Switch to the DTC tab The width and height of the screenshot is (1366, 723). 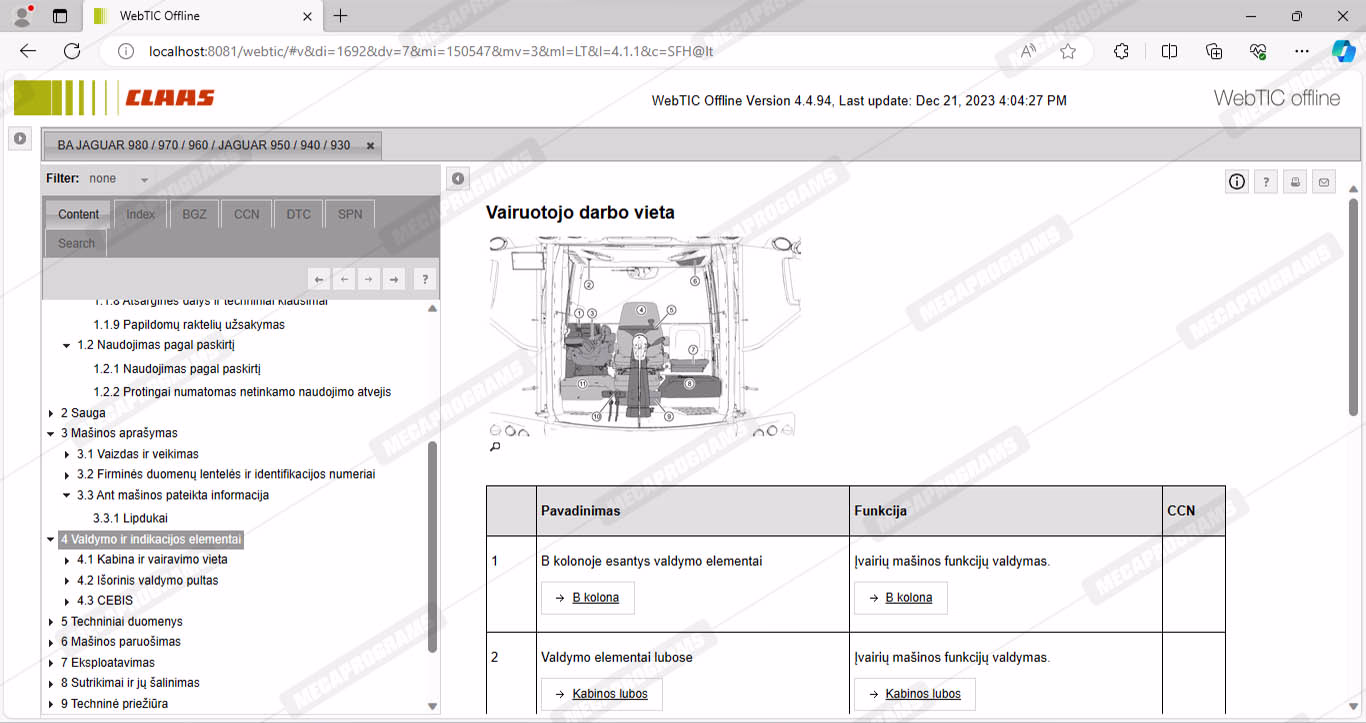[x=298, y=214]
